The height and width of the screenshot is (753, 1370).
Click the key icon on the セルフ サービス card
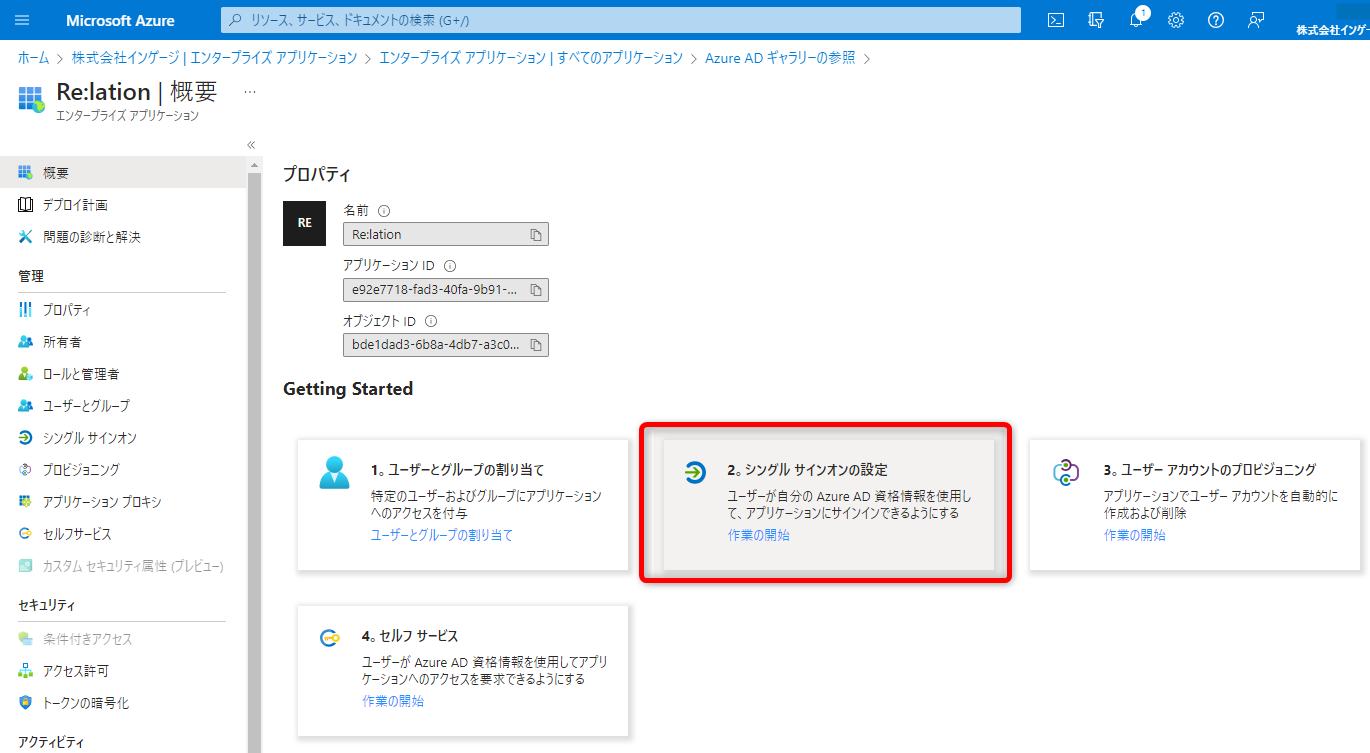click(x=330, y=638)
